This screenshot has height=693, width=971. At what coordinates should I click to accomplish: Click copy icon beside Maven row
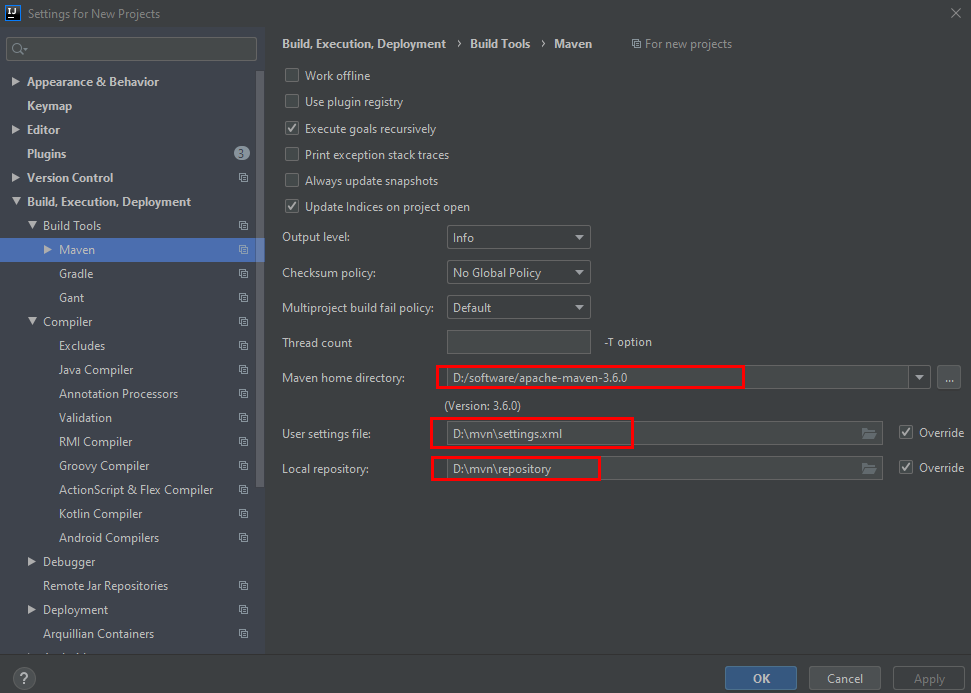[x=243, y=250]
